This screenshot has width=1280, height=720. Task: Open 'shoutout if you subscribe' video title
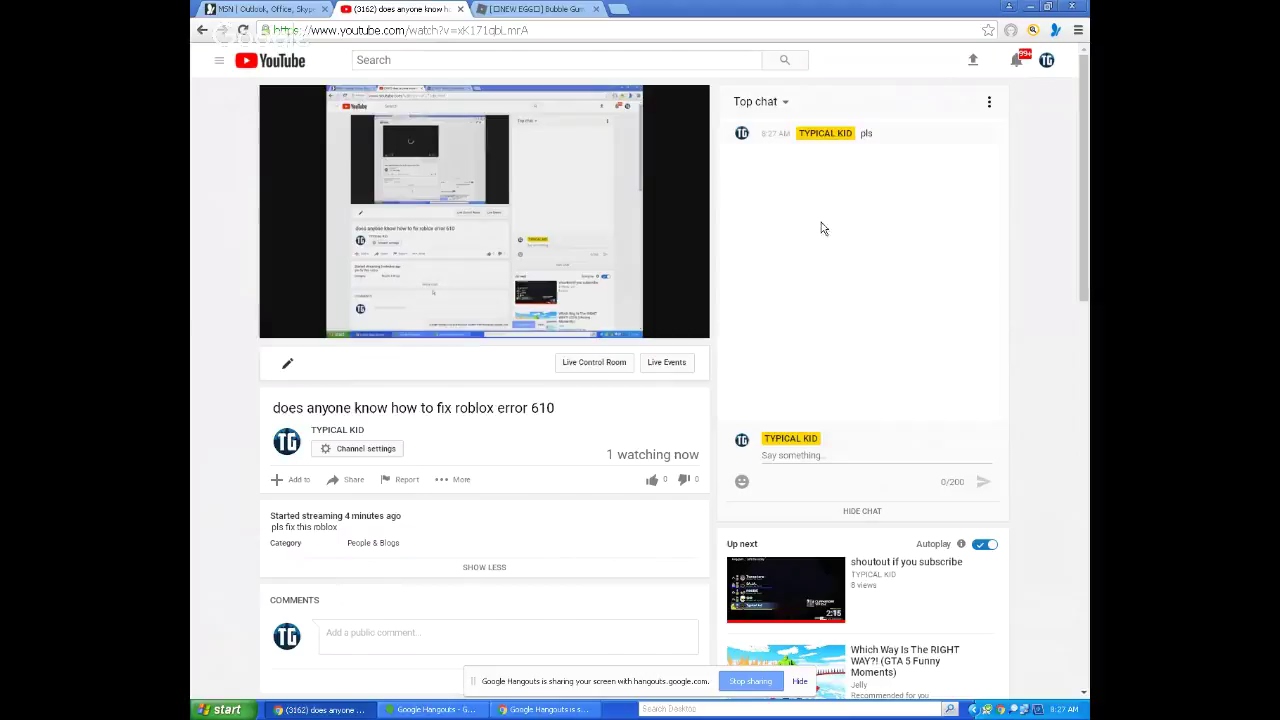906,562
